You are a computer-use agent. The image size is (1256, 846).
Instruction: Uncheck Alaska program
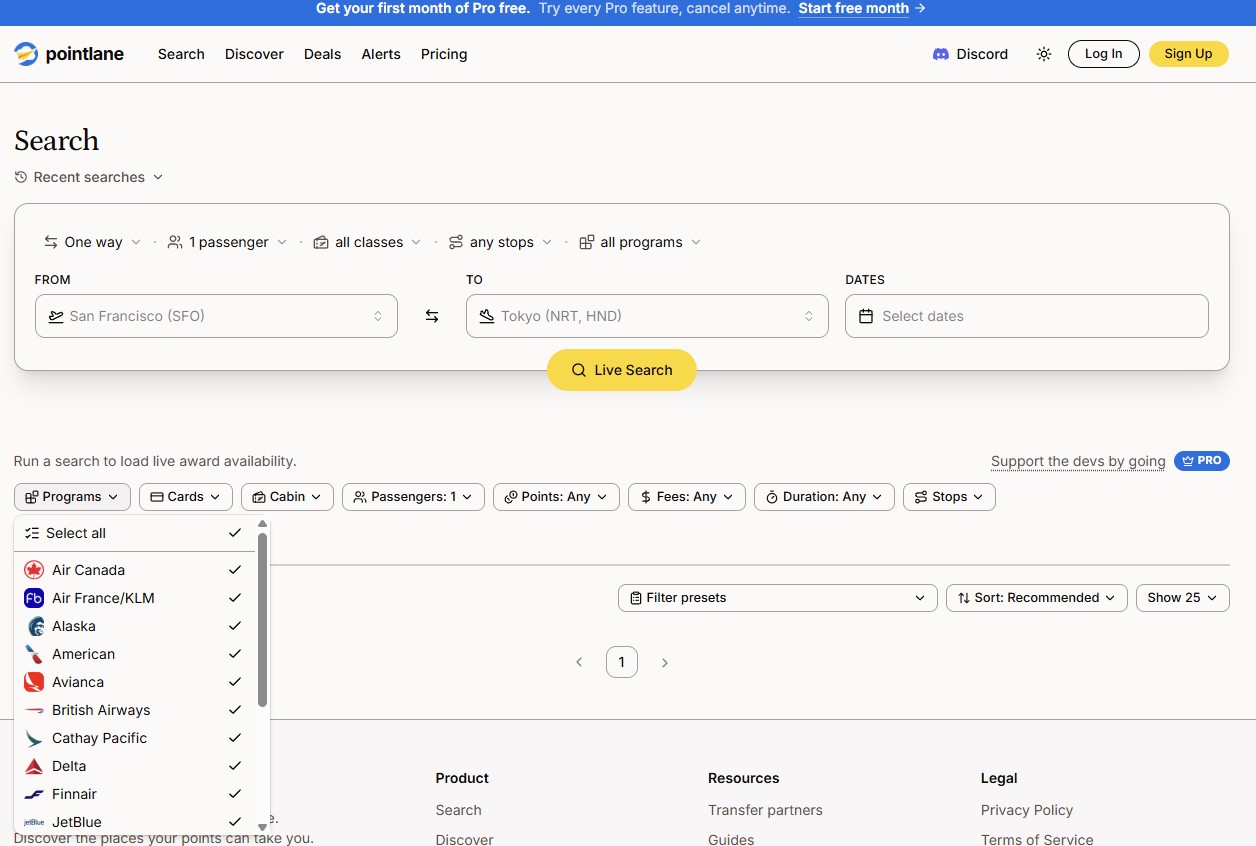click(x=235, y=626)
